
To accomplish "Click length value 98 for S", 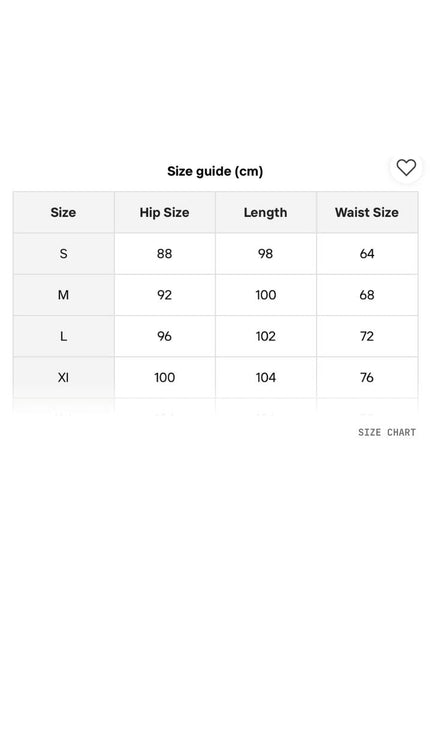I will click(266, 254).
